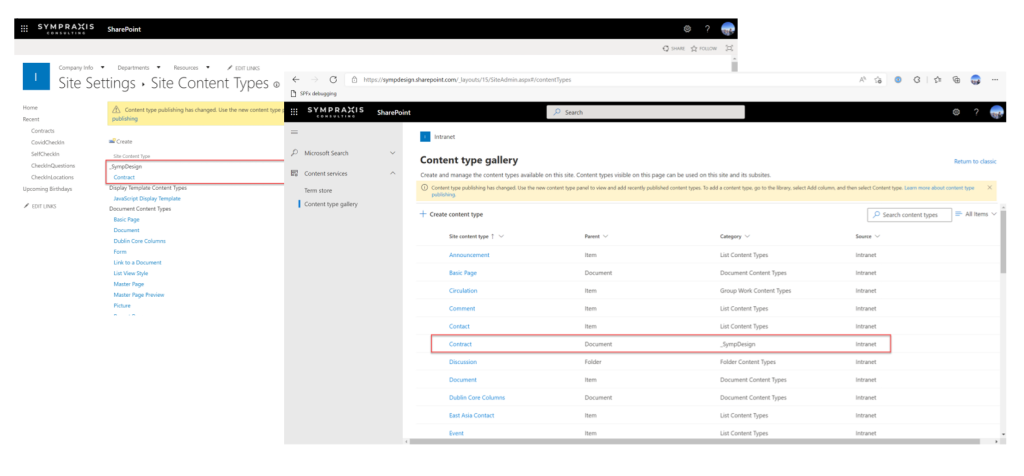
Task: Open CovidCheckIn in classic left navigation
Action: 48,142
